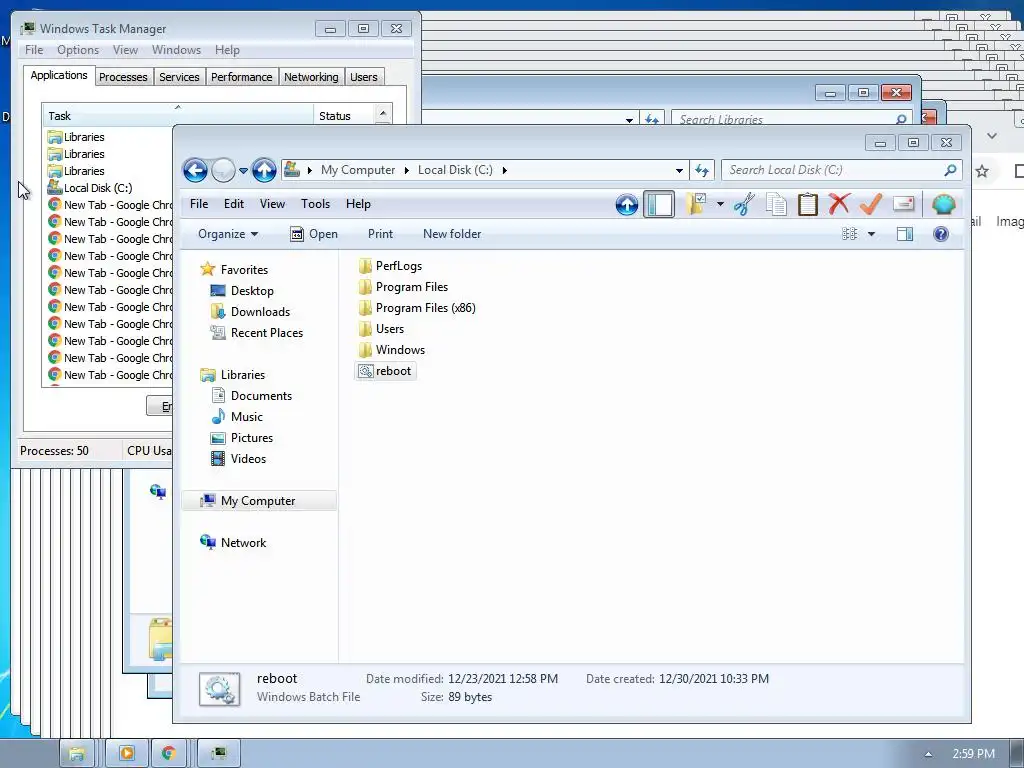The width and height of the screenshot is (1024, 768).
Task: Select the PerfLogs folder
Action: pyautogui.click(x=391, y=266)
